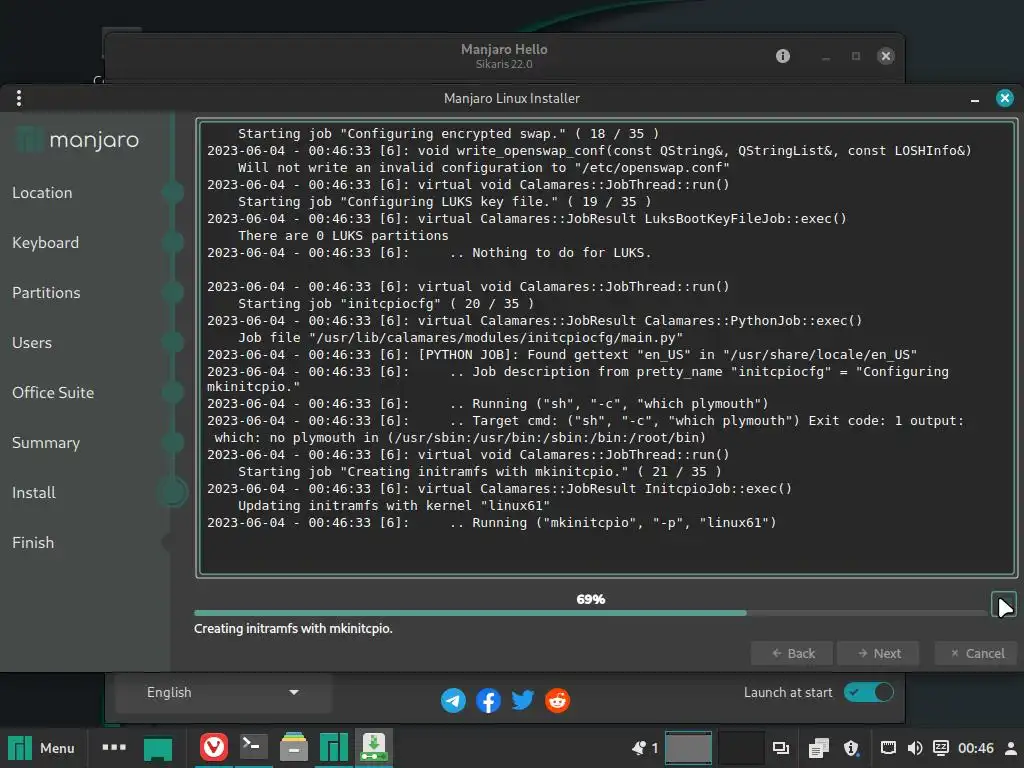The height and width of the screenshot is (768, 1024).
Task: Click the show desktop icon in taskbar
Action: click(158, 748)
